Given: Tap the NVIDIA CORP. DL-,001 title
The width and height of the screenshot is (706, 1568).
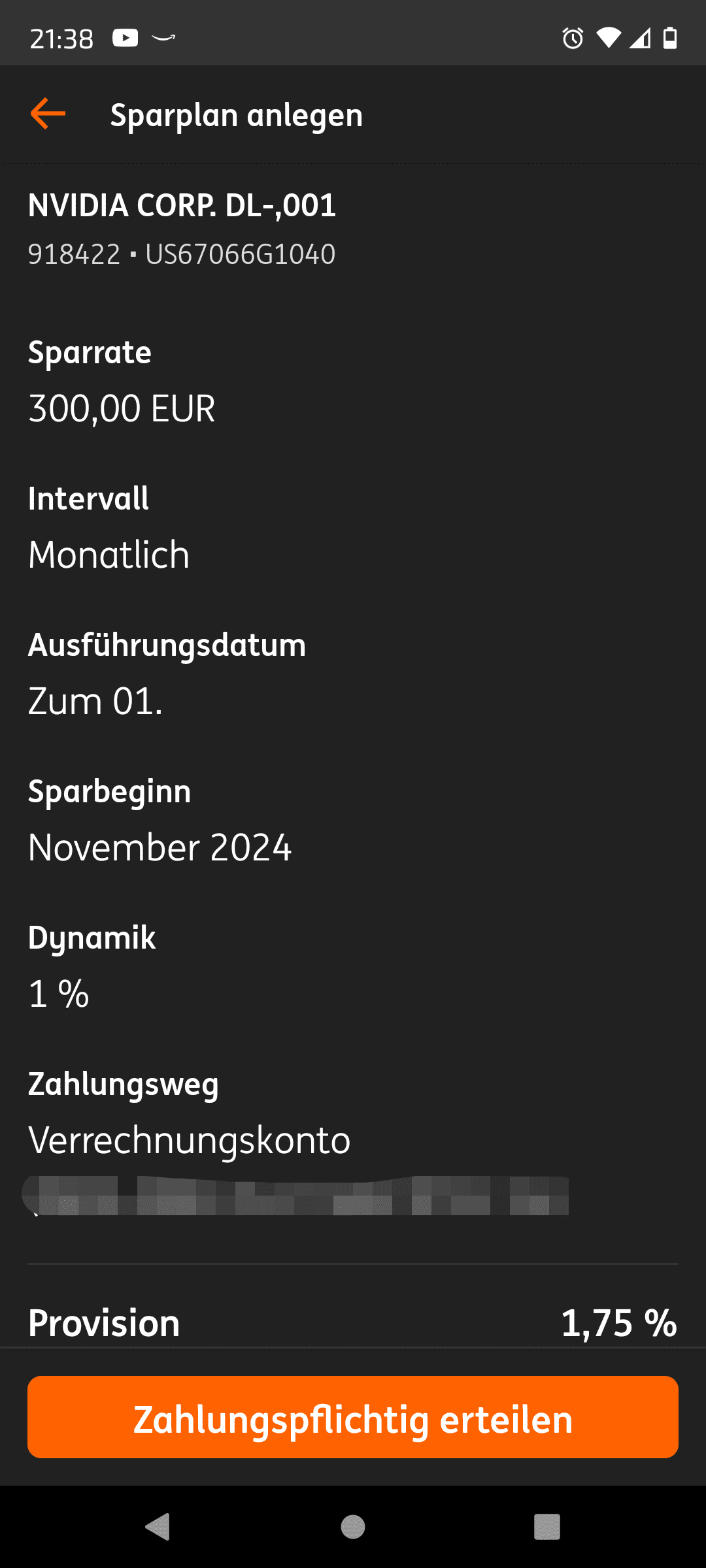Looking at the screenshot, I should 182,205.
